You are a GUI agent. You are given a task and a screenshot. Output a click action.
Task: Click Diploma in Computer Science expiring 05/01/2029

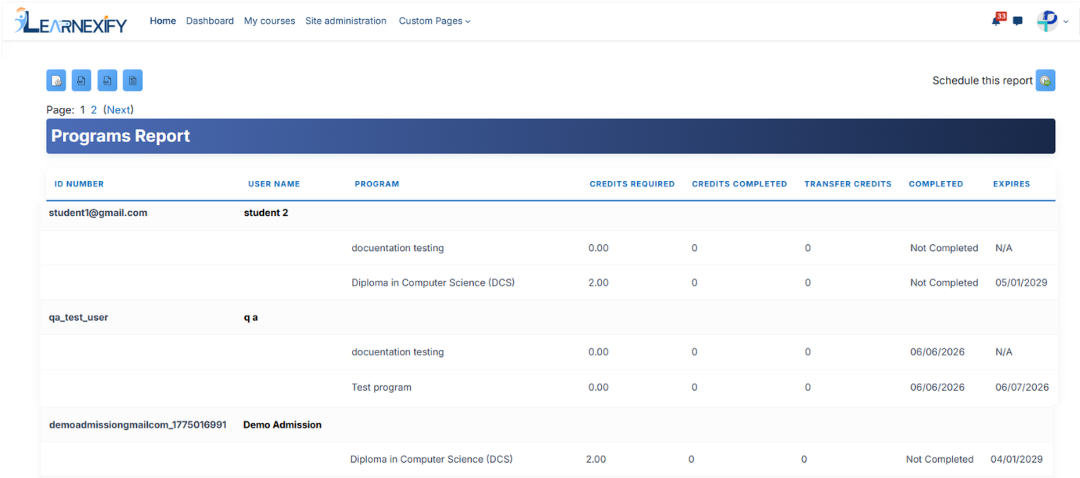(x=433, y=282)
